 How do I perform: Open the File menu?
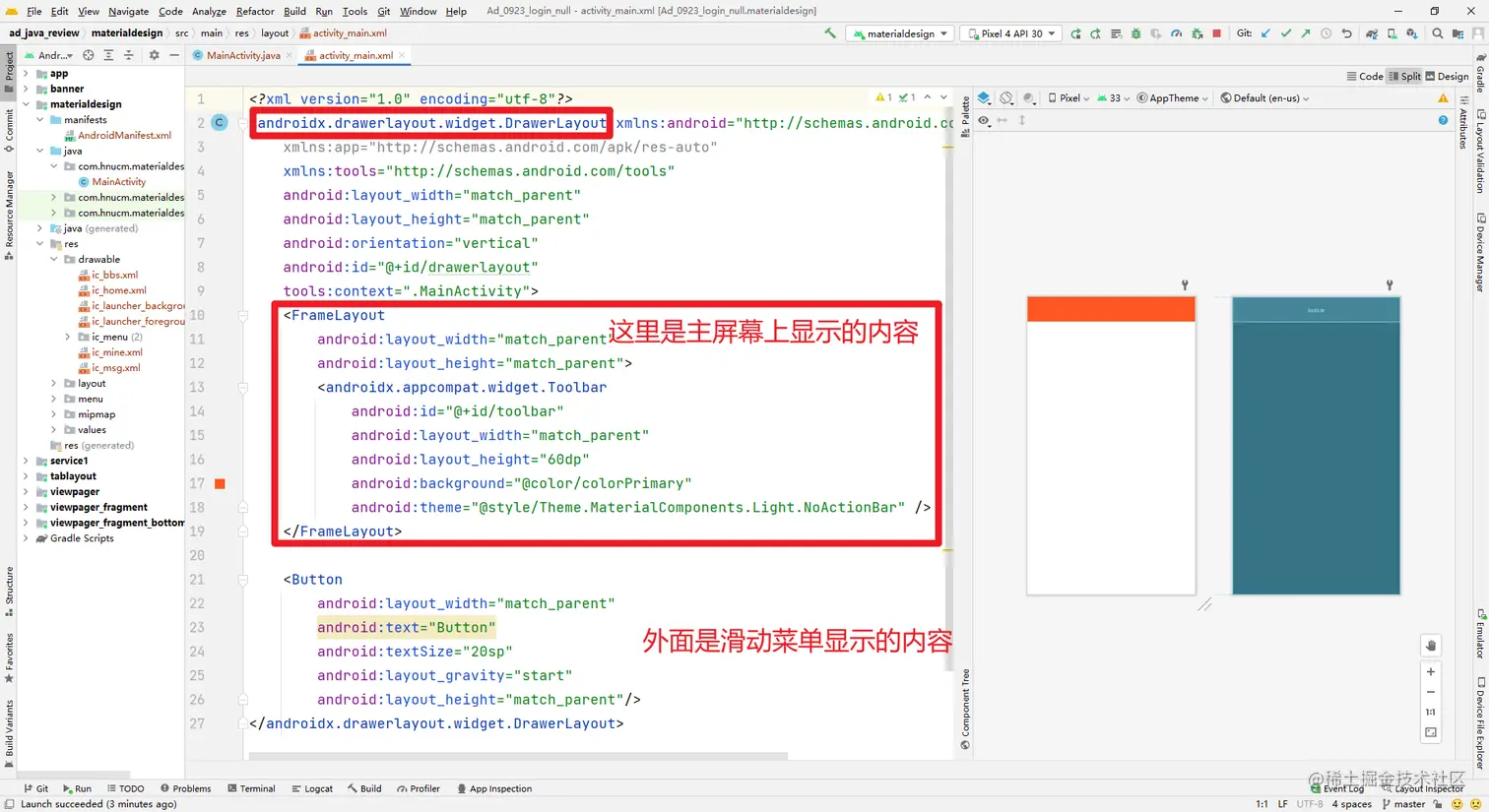click(x=33, y=11)
